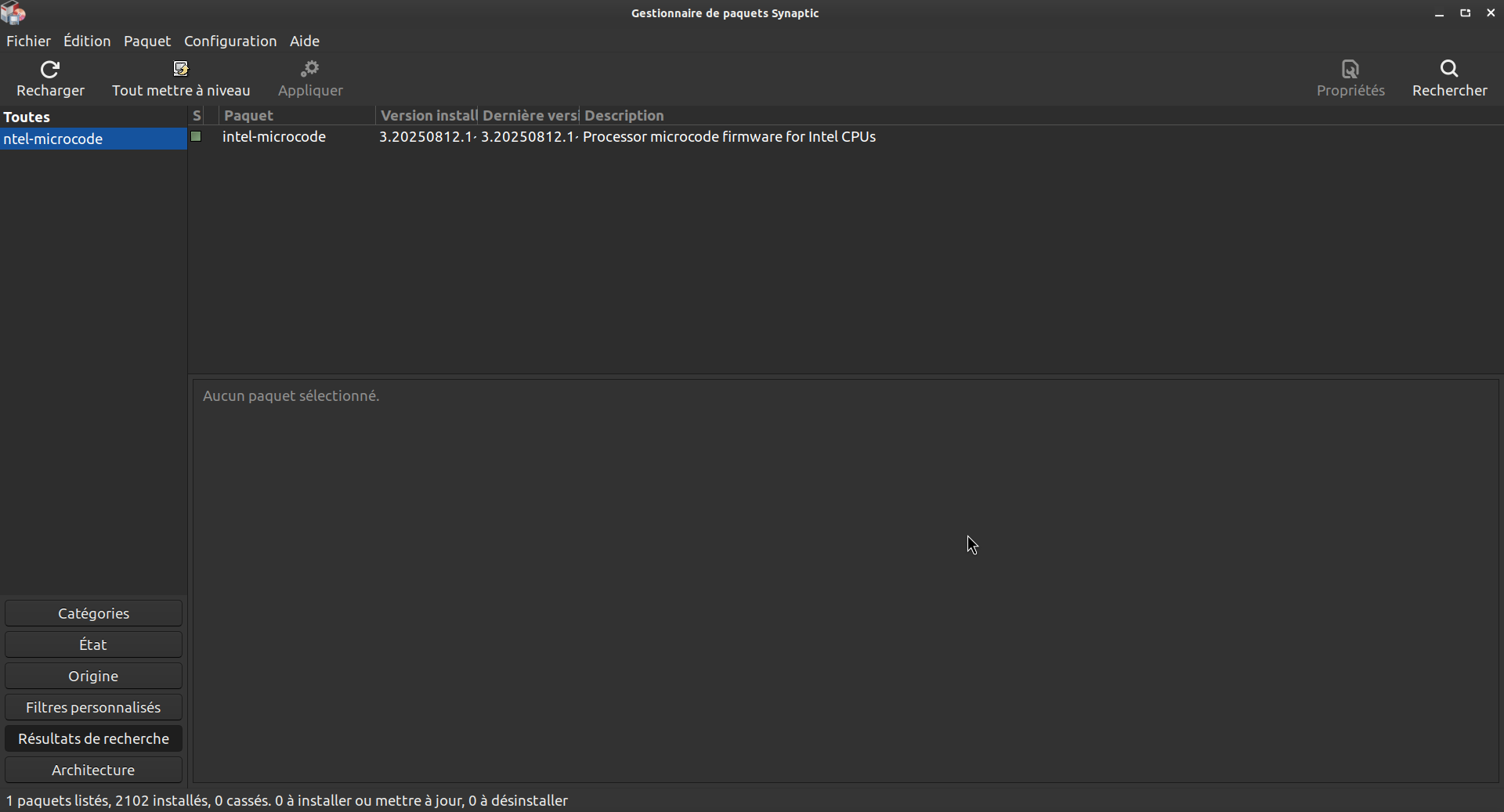Click the Tout mettre à niveau icon
This screenshot has width=1504, height=812.
point(181,69)
